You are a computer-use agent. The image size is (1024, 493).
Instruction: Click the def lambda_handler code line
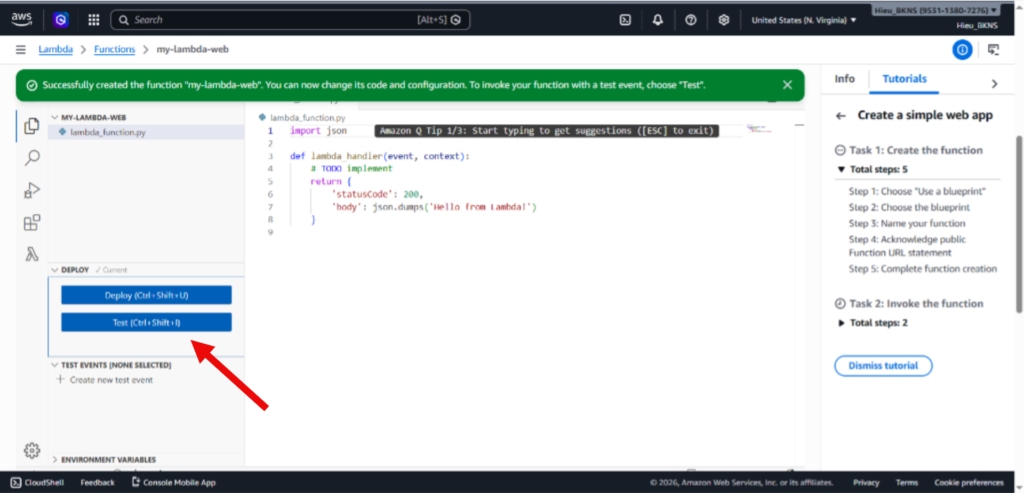coord(379,157)
